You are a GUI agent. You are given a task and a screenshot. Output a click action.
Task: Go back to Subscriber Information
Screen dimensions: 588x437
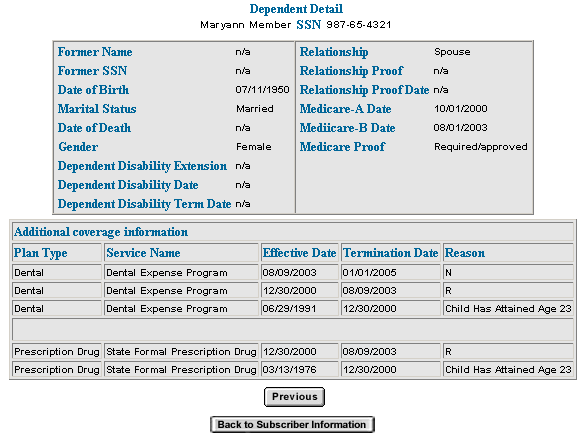292,424
